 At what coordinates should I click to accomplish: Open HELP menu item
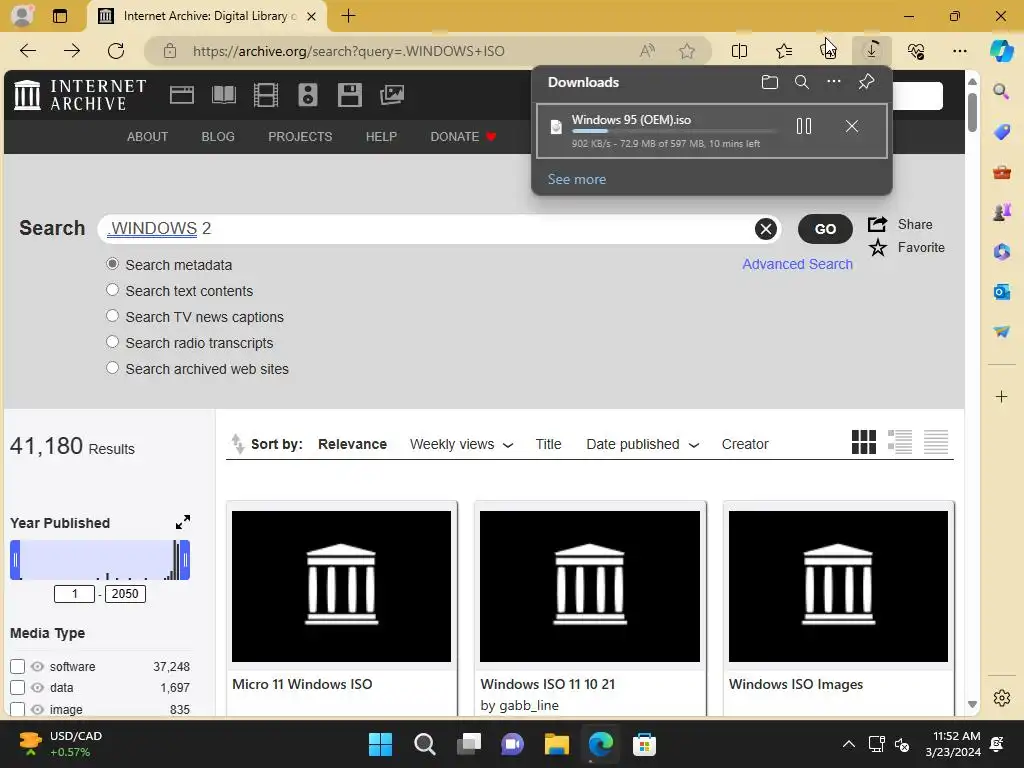pos(381,137)
